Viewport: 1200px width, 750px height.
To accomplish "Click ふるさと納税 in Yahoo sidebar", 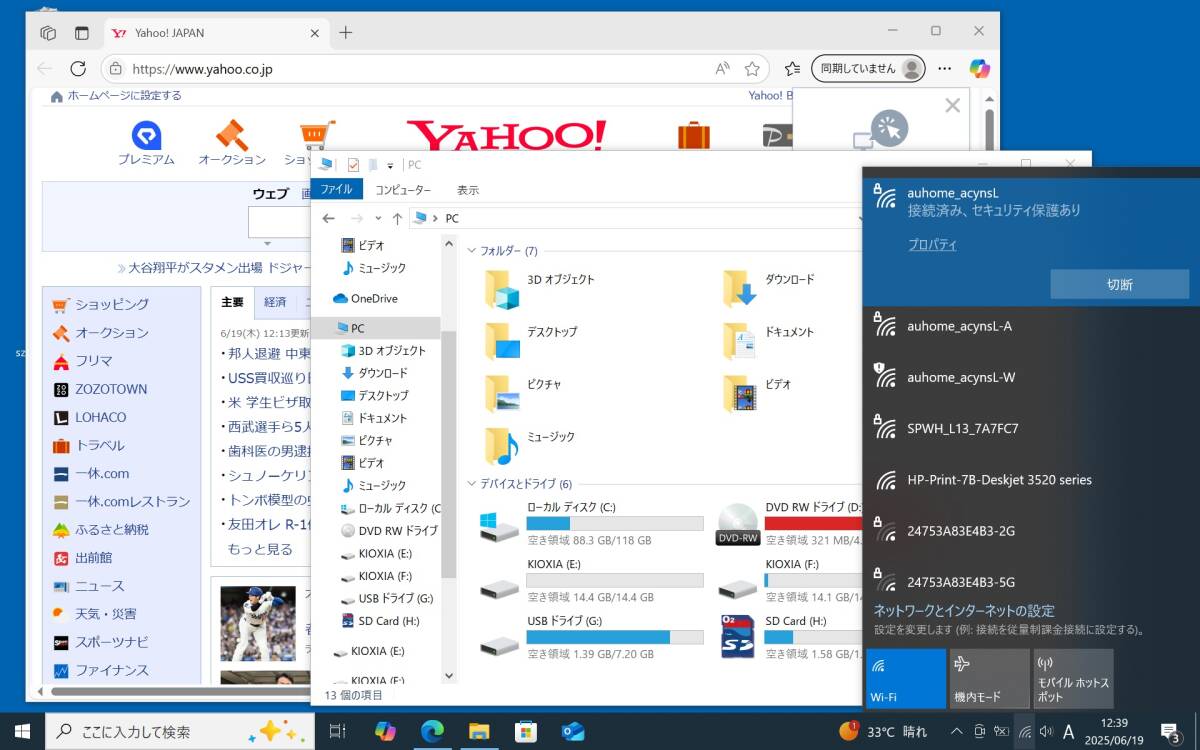I will tap(112, 529).
